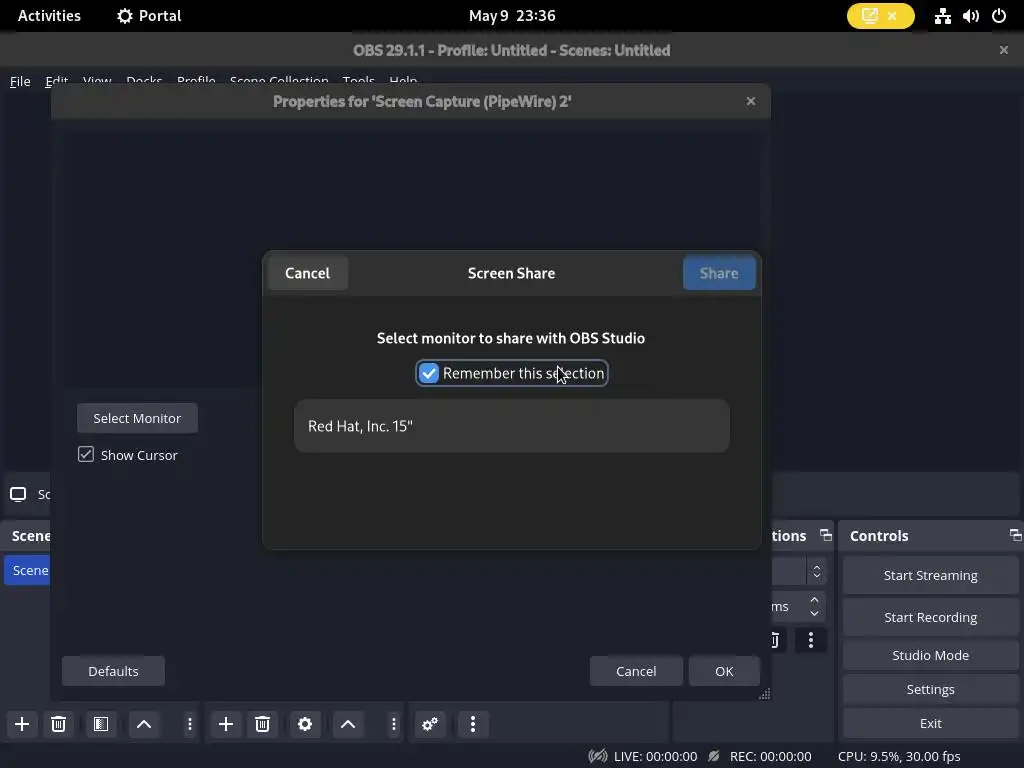This screenshot has width=1024, height=768.
Task: Click Cancel in the Screen Share dialog
Action: 308,273
